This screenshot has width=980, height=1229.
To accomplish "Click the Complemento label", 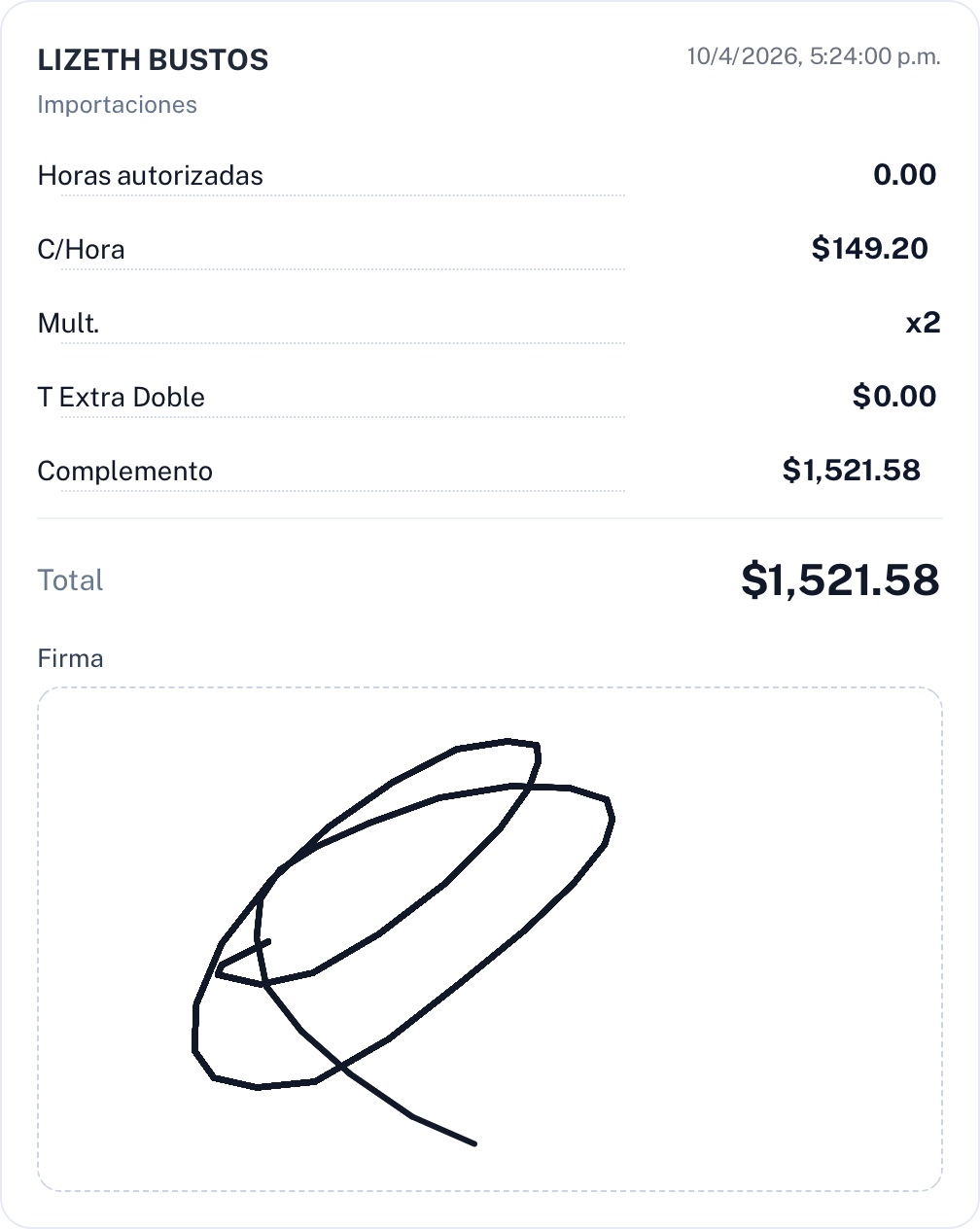I will coord(124,472).
